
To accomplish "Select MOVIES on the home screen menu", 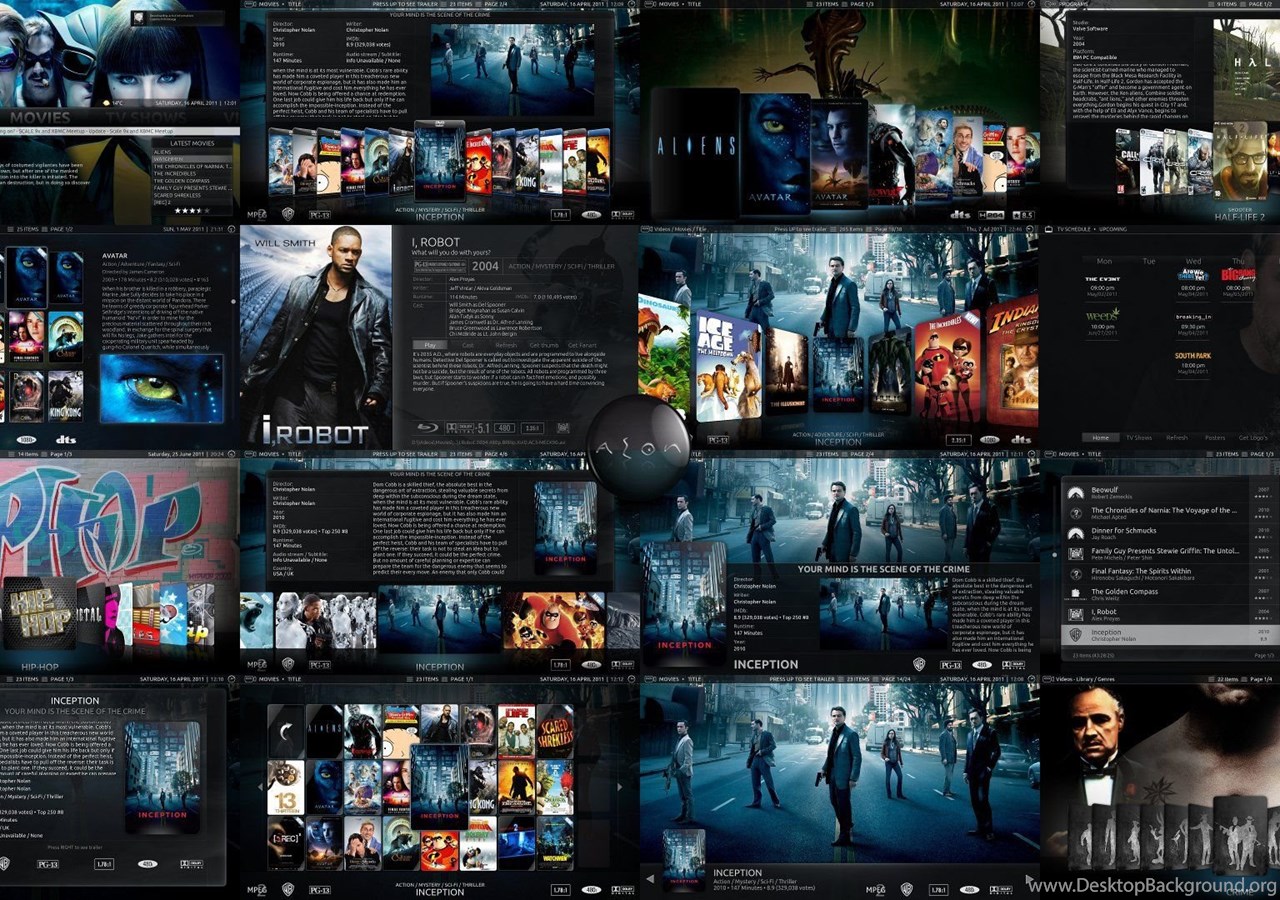I will coord(40,118).
